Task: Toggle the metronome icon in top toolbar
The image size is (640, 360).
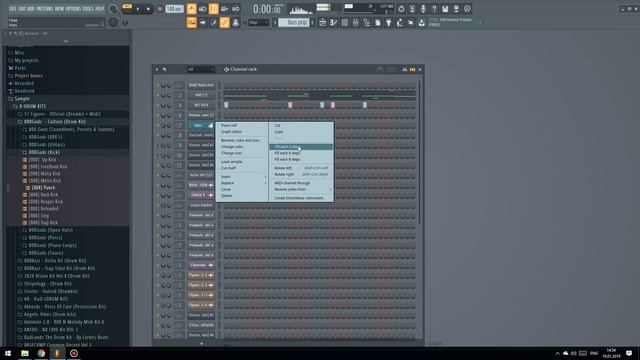Action: 191,9
